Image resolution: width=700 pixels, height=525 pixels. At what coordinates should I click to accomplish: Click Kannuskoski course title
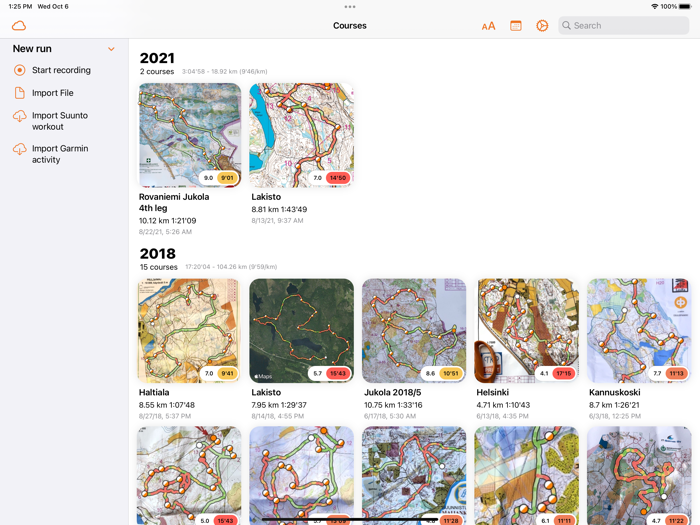coord(615,392)
